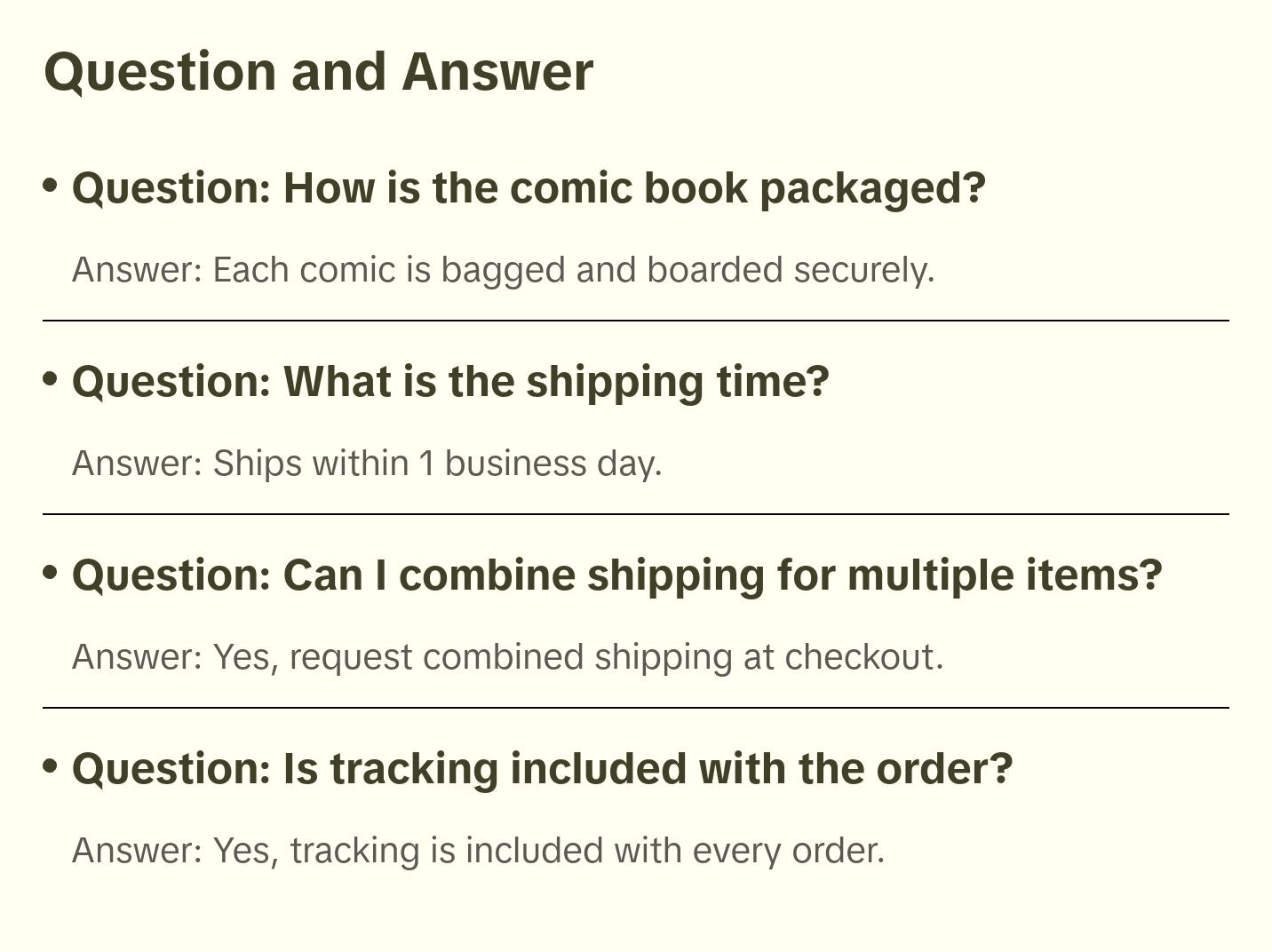Click the divider line below the packaging answer
Screen dimensions: 1272x952
click(x=635, y=321)
